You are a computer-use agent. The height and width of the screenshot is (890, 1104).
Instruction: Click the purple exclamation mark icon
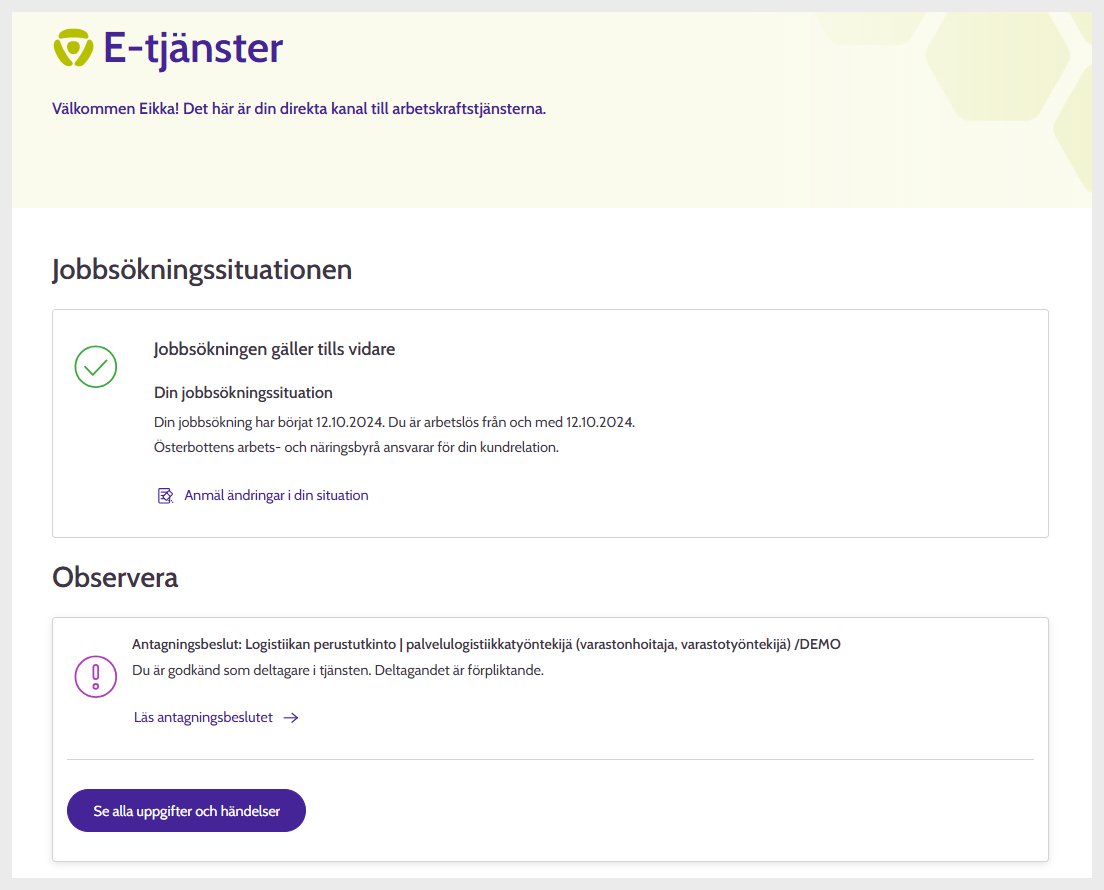click(96, 676)
